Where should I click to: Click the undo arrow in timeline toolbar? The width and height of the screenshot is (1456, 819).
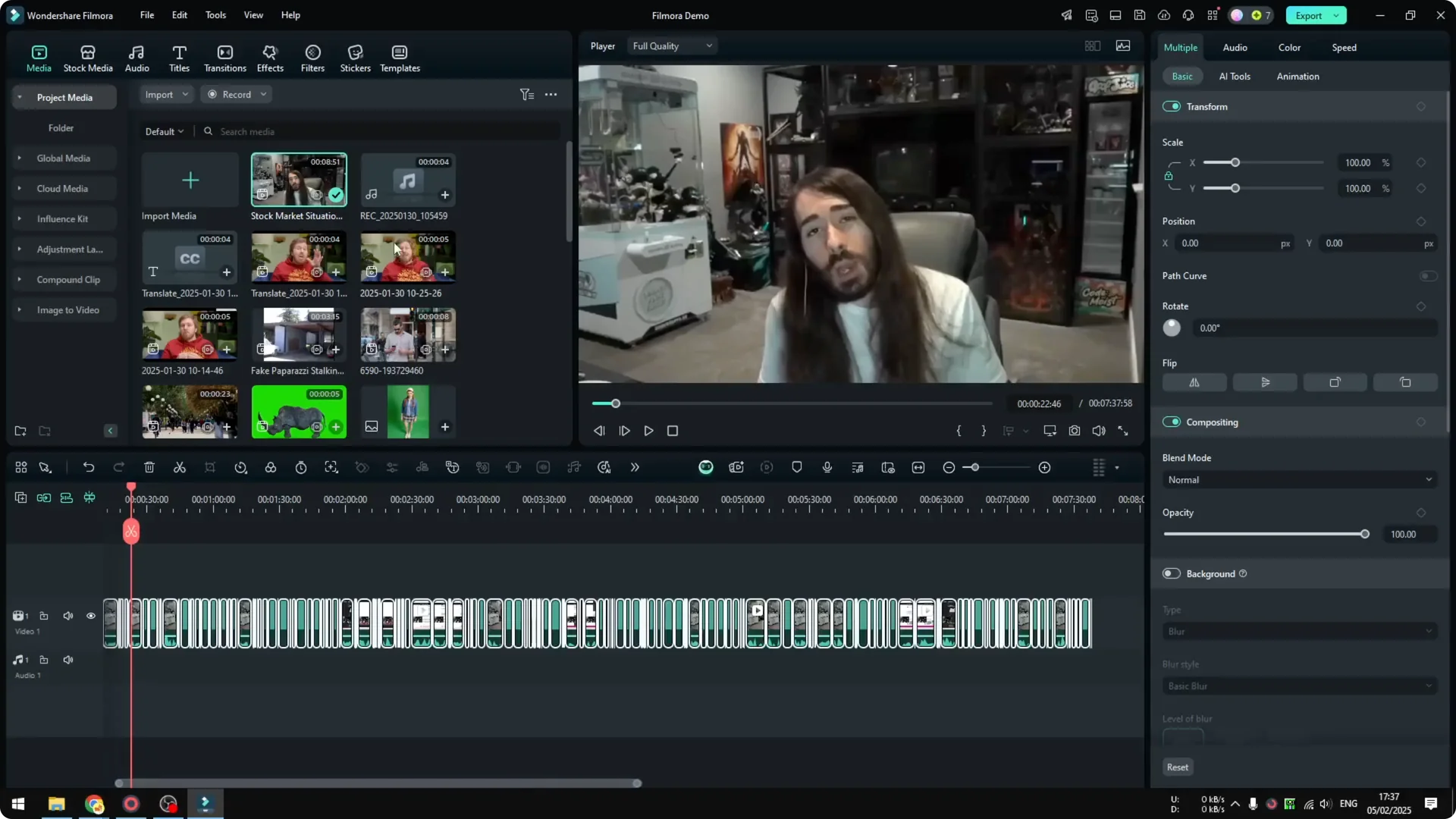pos(89,468)
